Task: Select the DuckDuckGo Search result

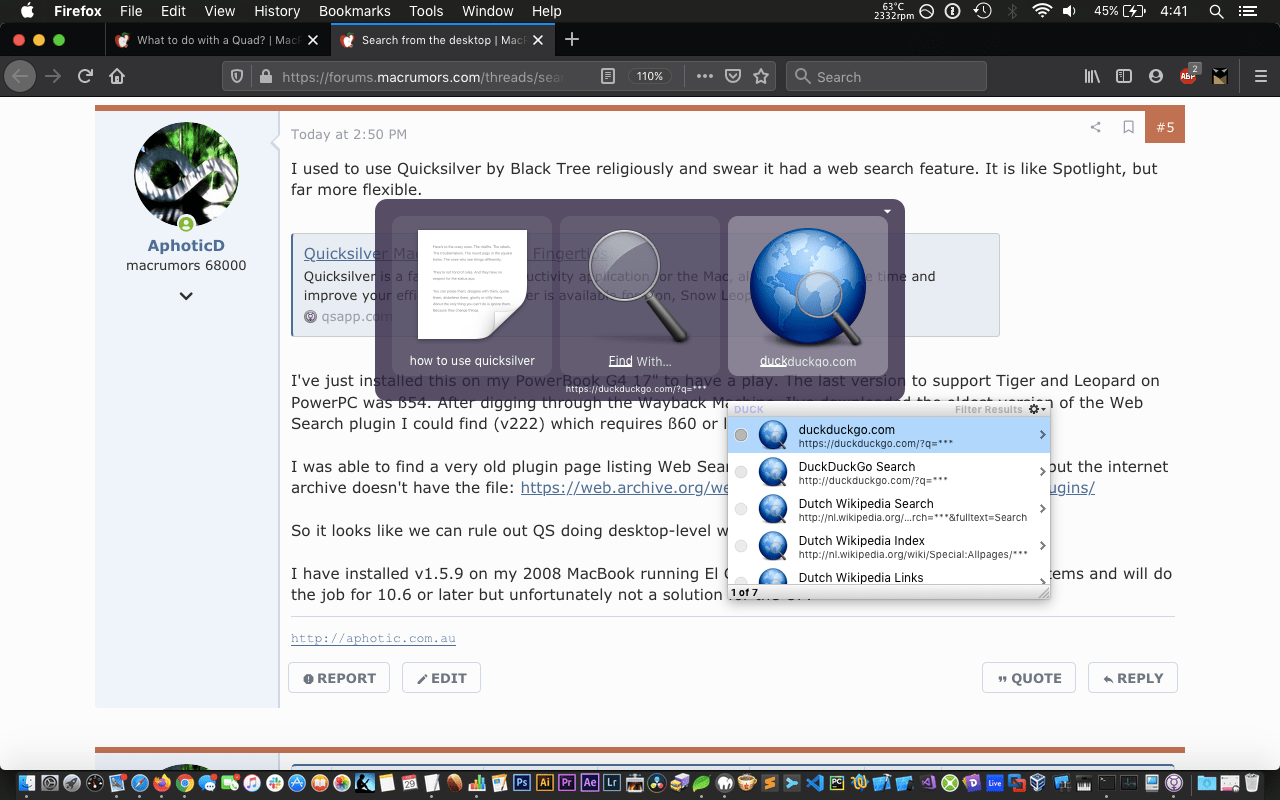Action: point(889,472)
